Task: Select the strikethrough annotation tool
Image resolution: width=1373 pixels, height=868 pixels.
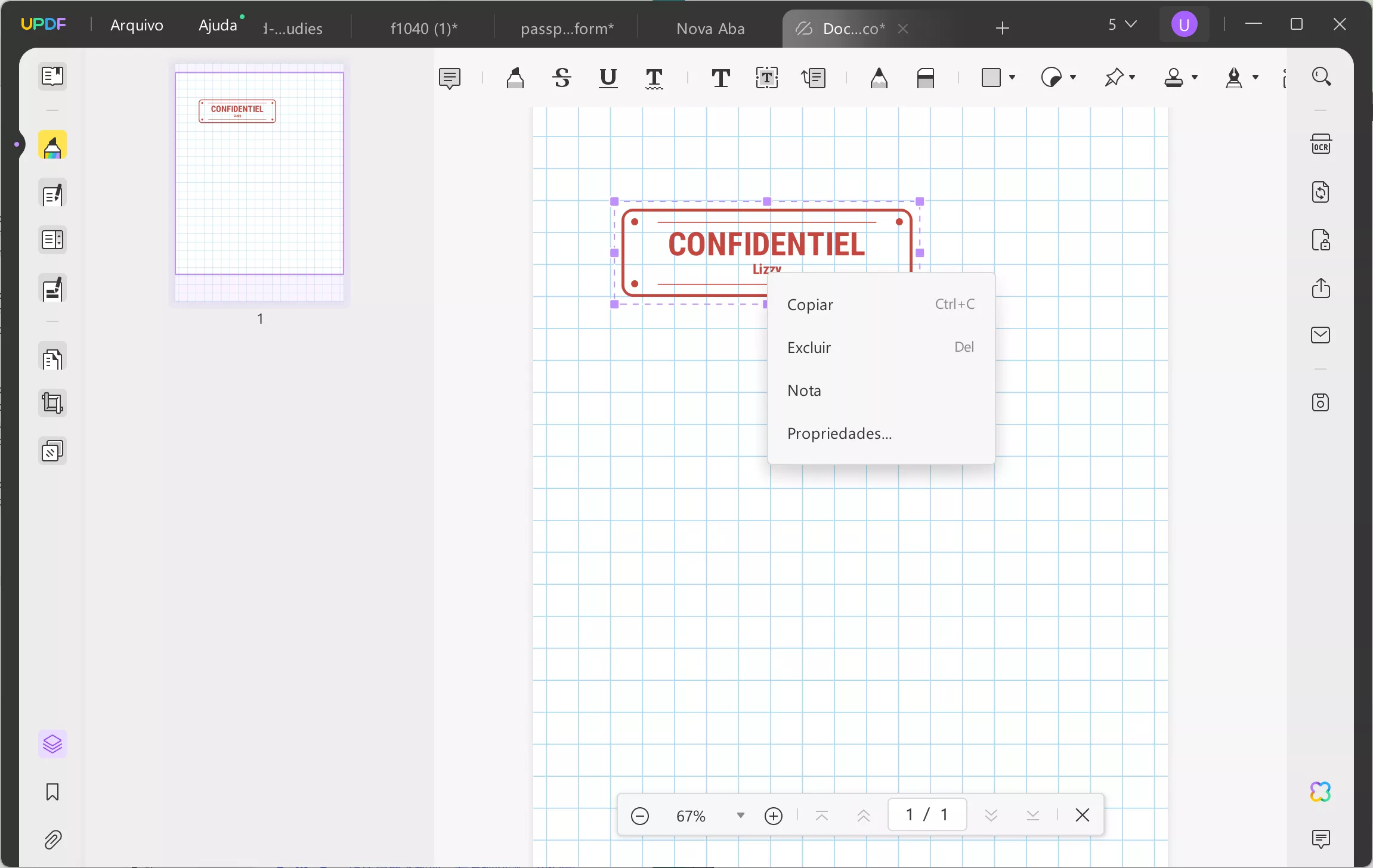Action: coord(561,78)
